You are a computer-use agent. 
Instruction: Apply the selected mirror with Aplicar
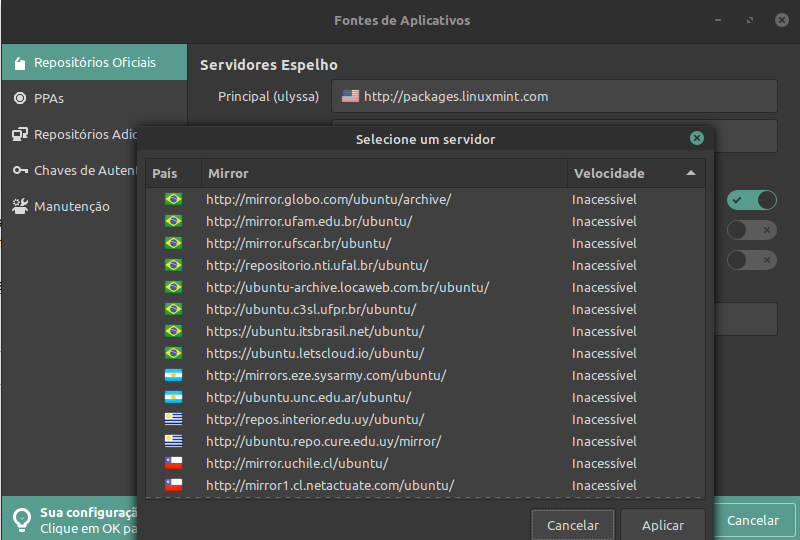pyautogui.click(x=663, y=525)
